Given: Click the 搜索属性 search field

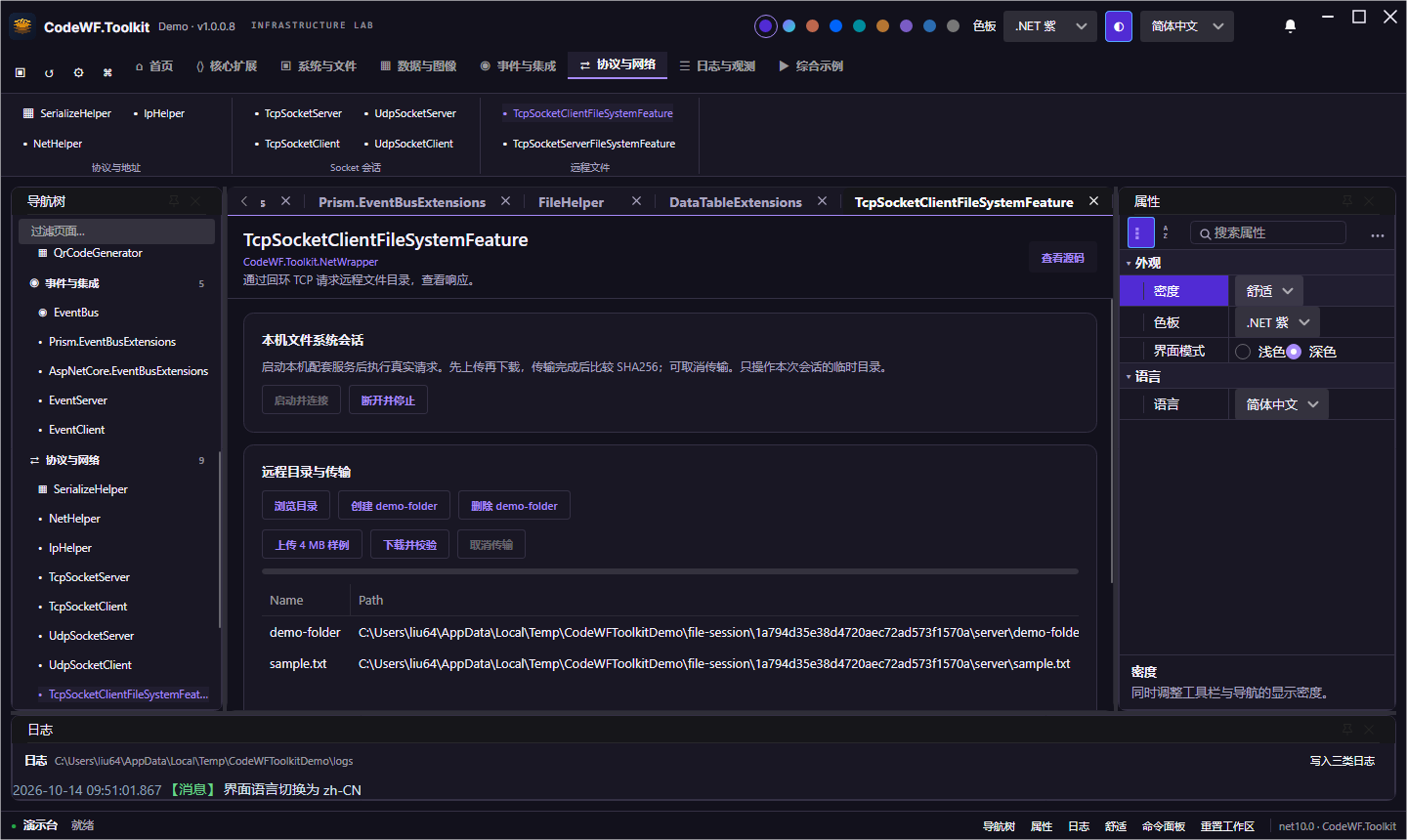Looking at the screenshot, I should [1267, 232].
